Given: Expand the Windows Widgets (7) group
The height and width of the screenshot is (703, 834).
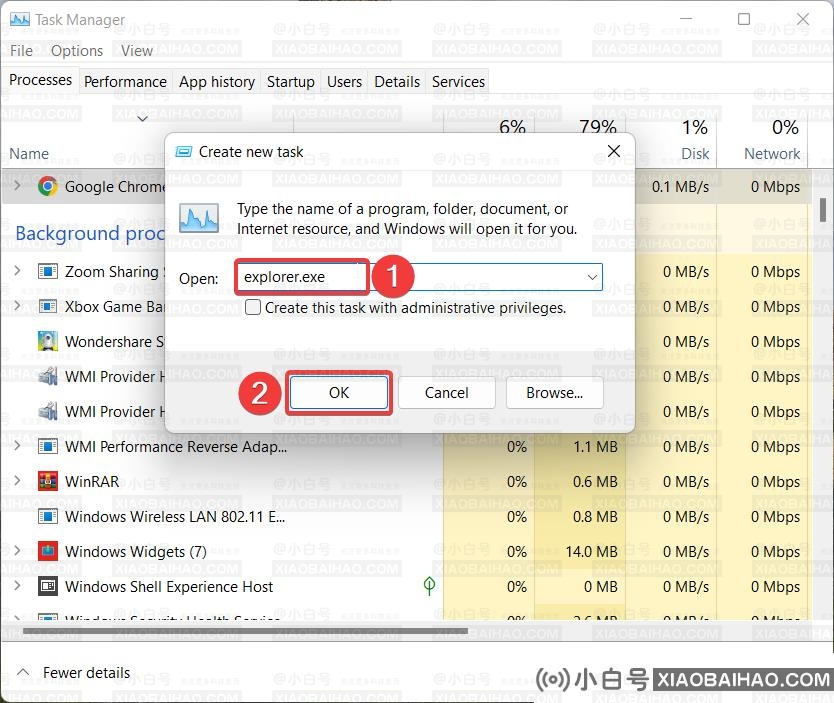Looking at the screenshot, I should pyautogui.click(x=18, y=550).
